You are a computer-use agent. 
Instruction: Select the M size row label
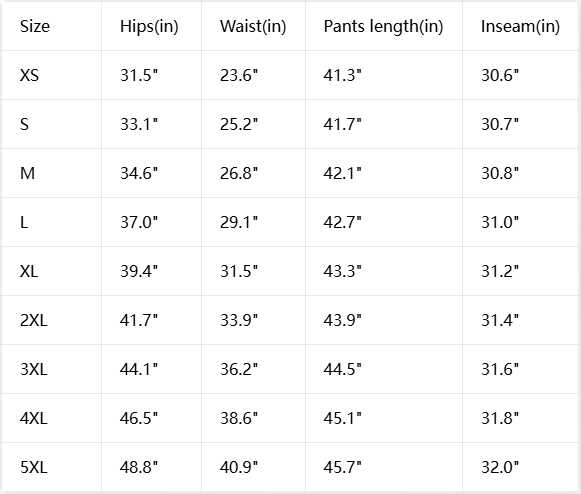(x=27, y=173)
